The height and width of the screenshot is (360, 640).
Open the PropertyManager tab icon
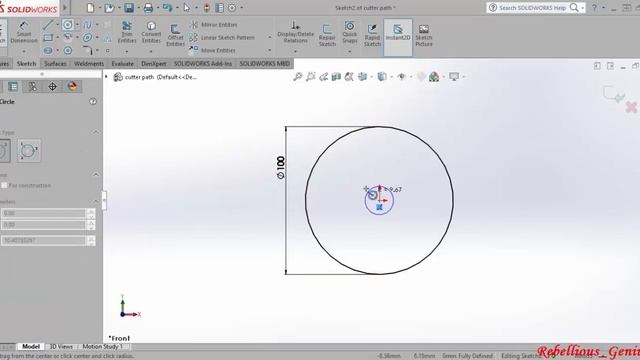(x=13, y=86)
